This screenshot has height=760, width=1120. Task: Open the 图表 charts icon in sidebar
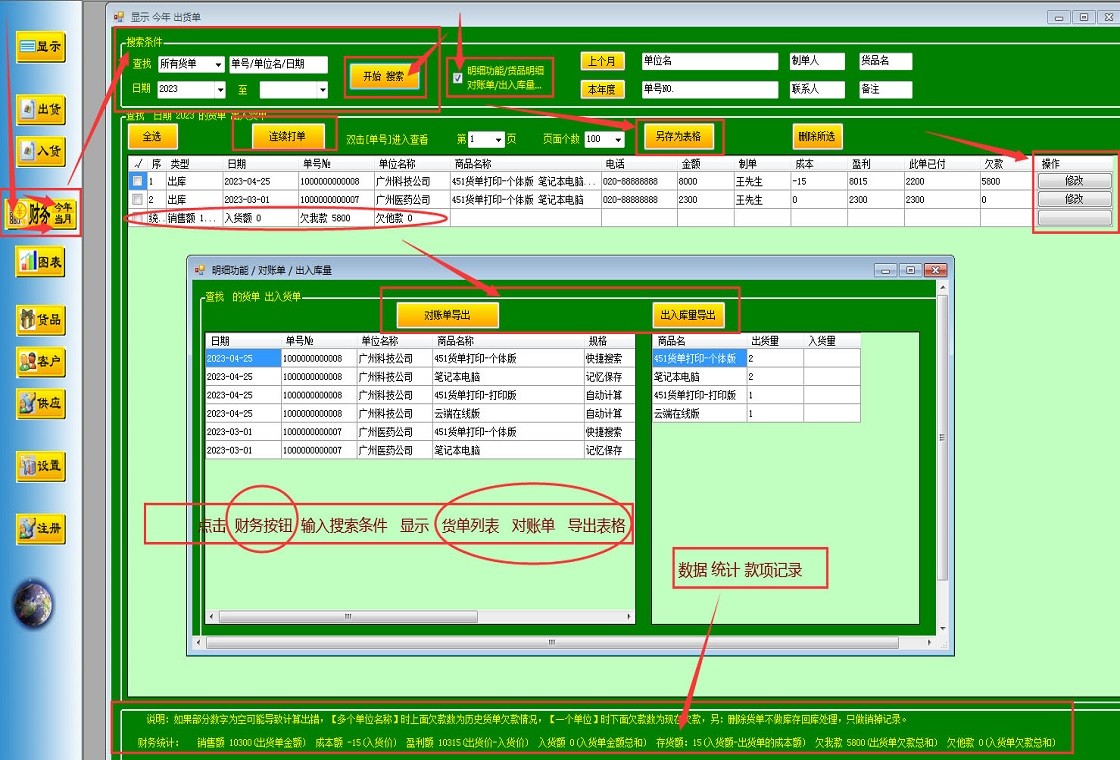[x=40, y=262]
